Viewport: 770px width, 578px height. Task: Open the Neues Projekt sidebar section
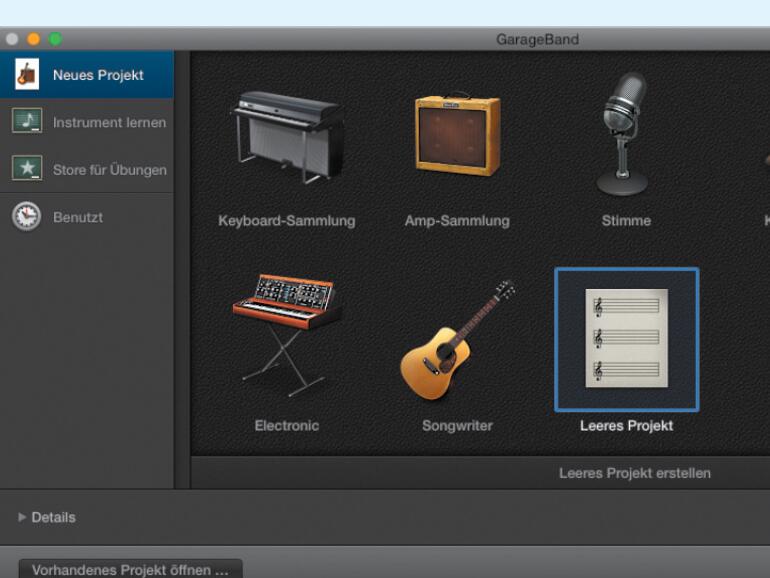[x=87, y=75]
